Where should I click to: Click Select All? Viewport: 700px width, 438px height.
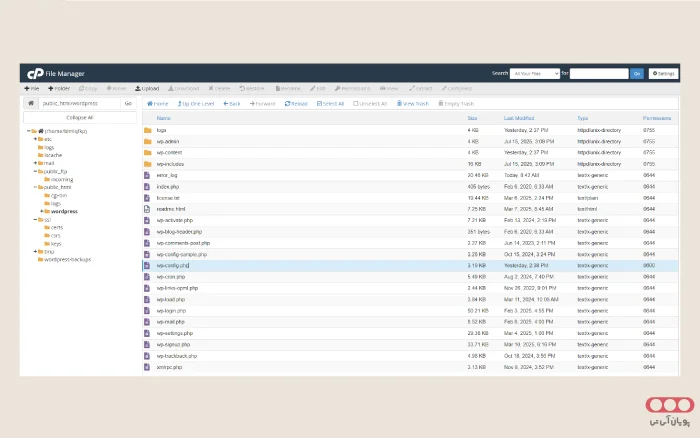330,104
